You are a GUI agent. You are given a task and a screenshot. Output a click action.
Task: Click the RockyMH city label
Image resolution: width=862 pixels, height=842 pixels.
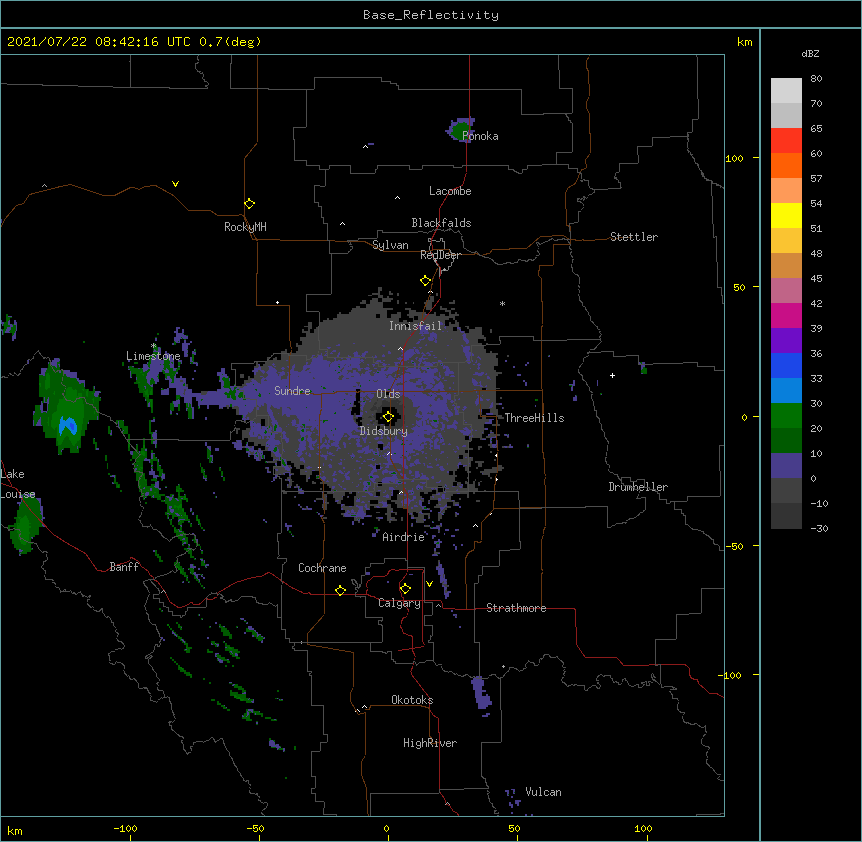(x=245, y=227)
